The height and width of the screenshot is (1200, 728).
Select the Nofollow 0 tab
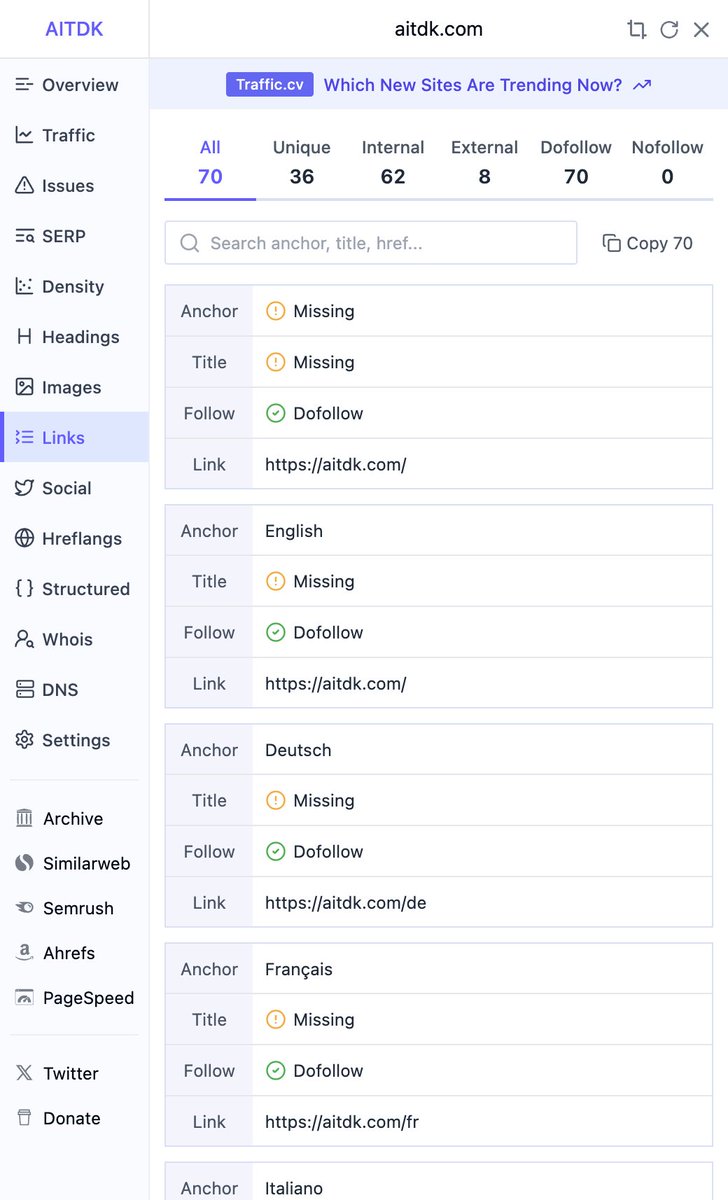(x=667, y=162)
